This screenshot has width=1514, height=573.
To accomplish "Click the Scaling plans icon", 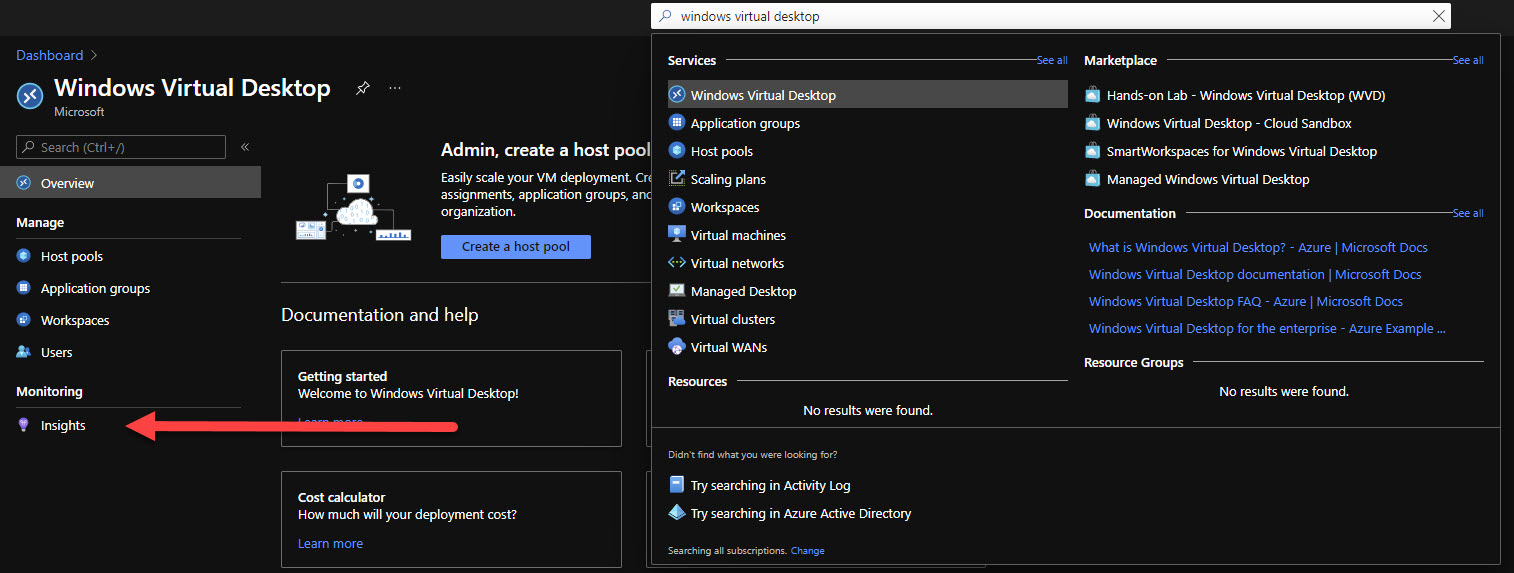I will [x=677, y=179].
